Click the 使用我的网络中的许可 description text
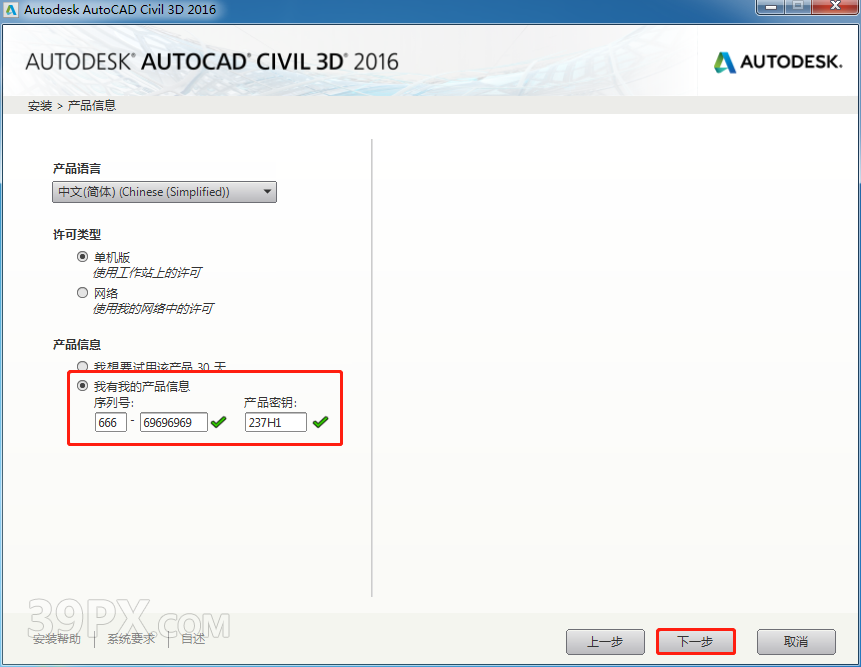The image size is (861, 667). [153, 309]
